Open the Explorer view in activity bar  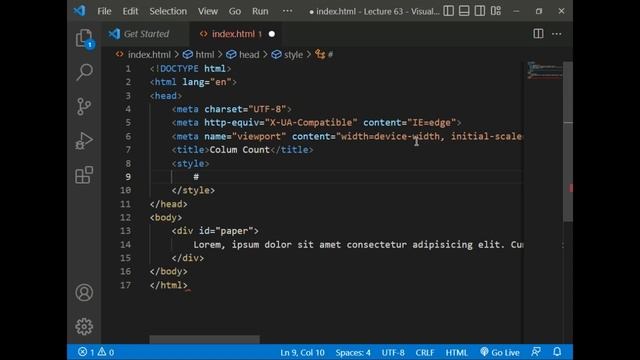(84, 38)
